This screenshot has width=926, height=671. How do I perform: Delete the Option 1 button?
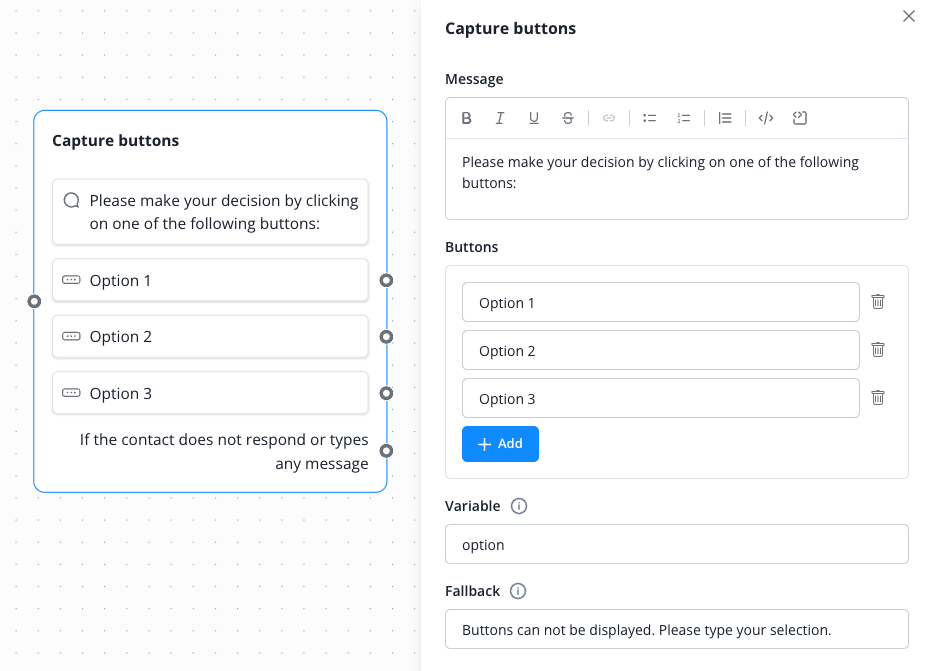point(878,301)
